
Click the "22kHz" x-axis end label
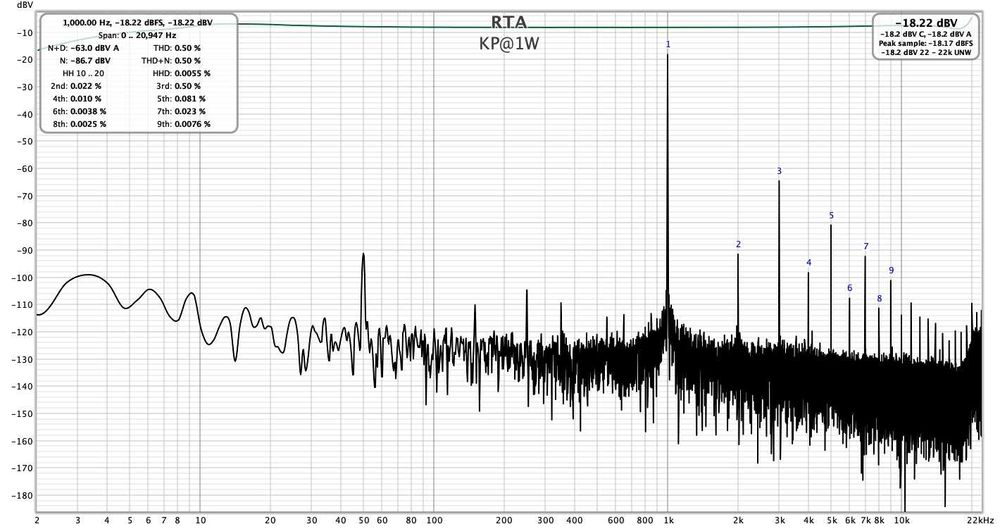982,521
